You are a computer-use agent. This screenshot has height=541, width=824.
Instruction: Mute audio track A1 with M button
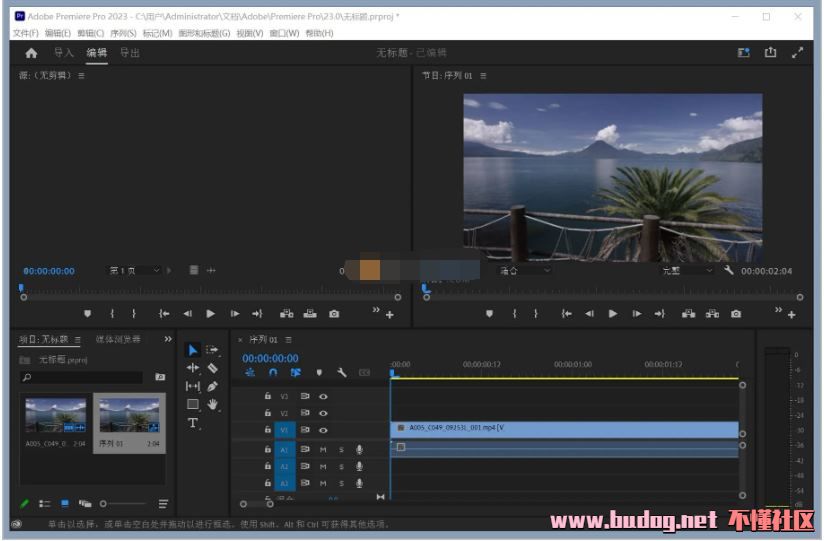click(x=323, y=450)
